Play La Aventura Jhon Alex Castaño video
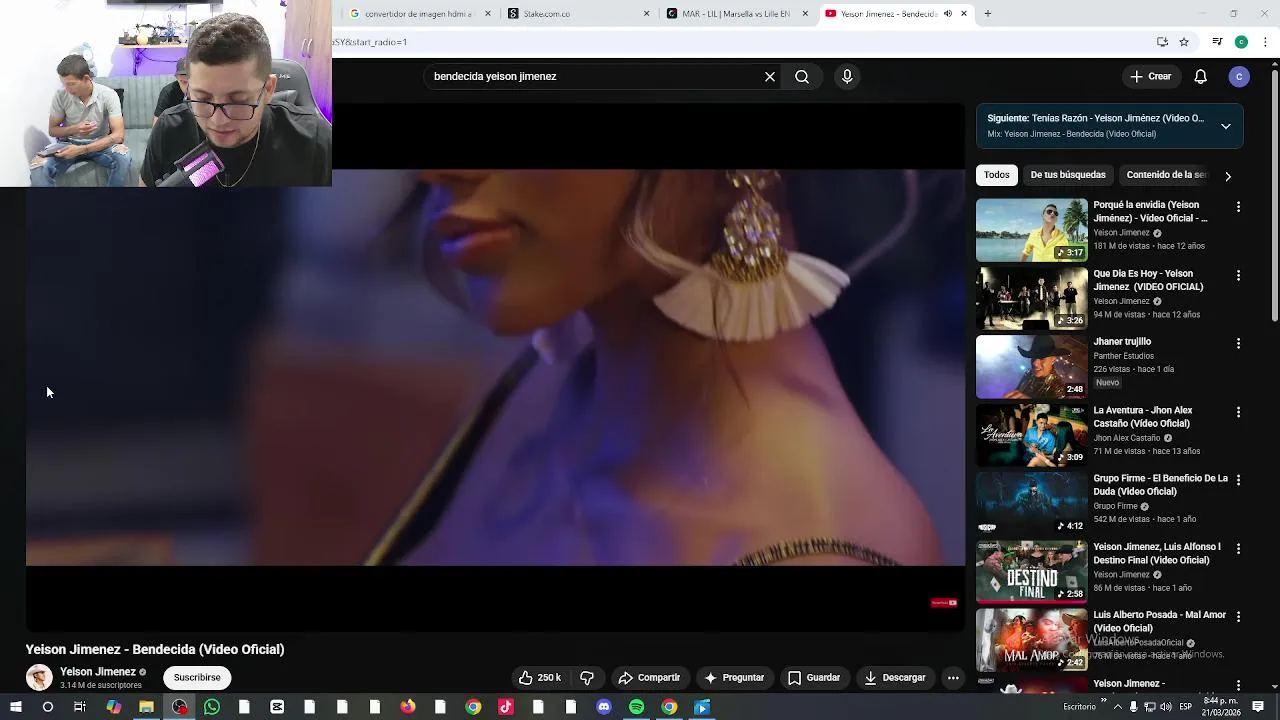Viewport: 1280px width, 720px height. [x=1031, y=435]
